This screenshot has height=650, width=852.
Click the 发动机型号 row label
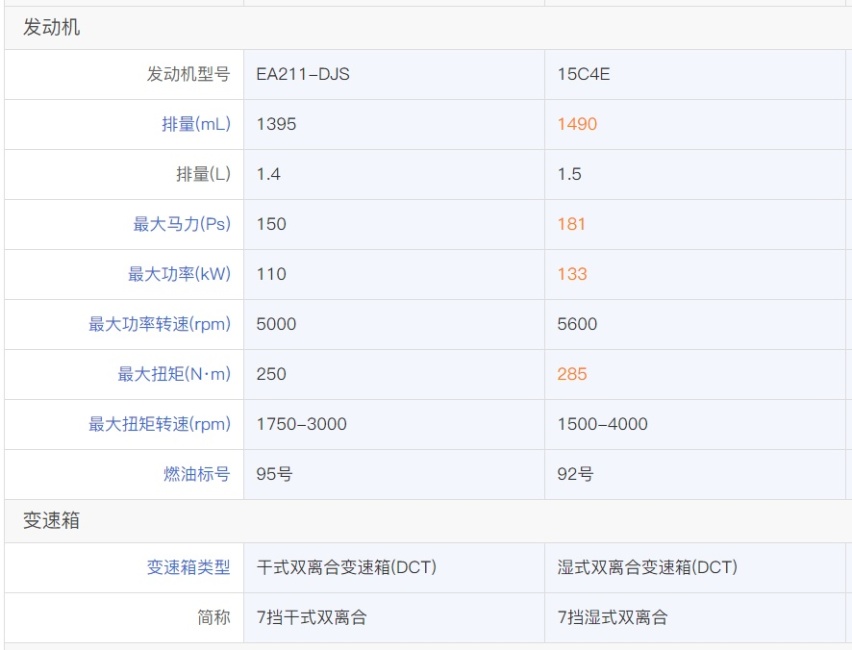pyautogui.click(x=189, y=74)
